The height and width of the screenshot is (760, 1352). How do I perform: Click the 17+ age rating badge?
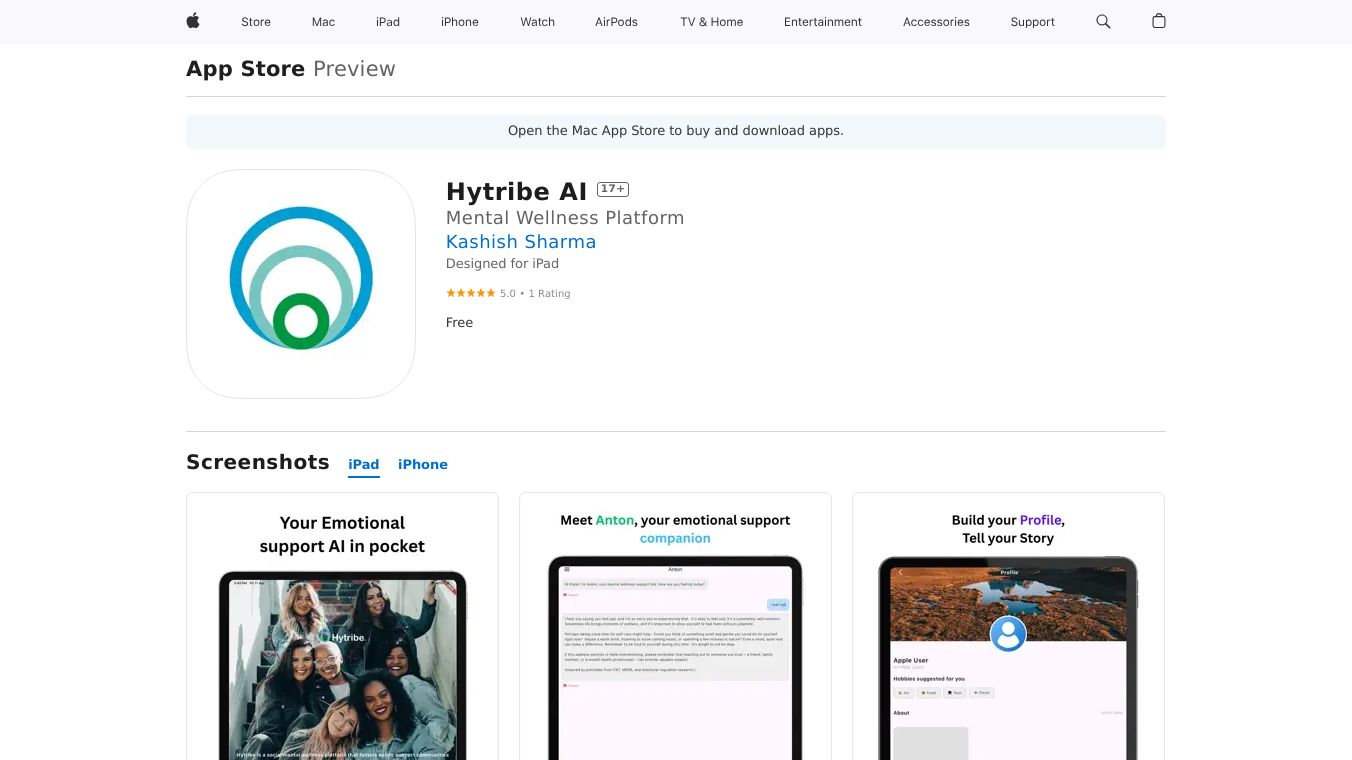coord(613,189)
